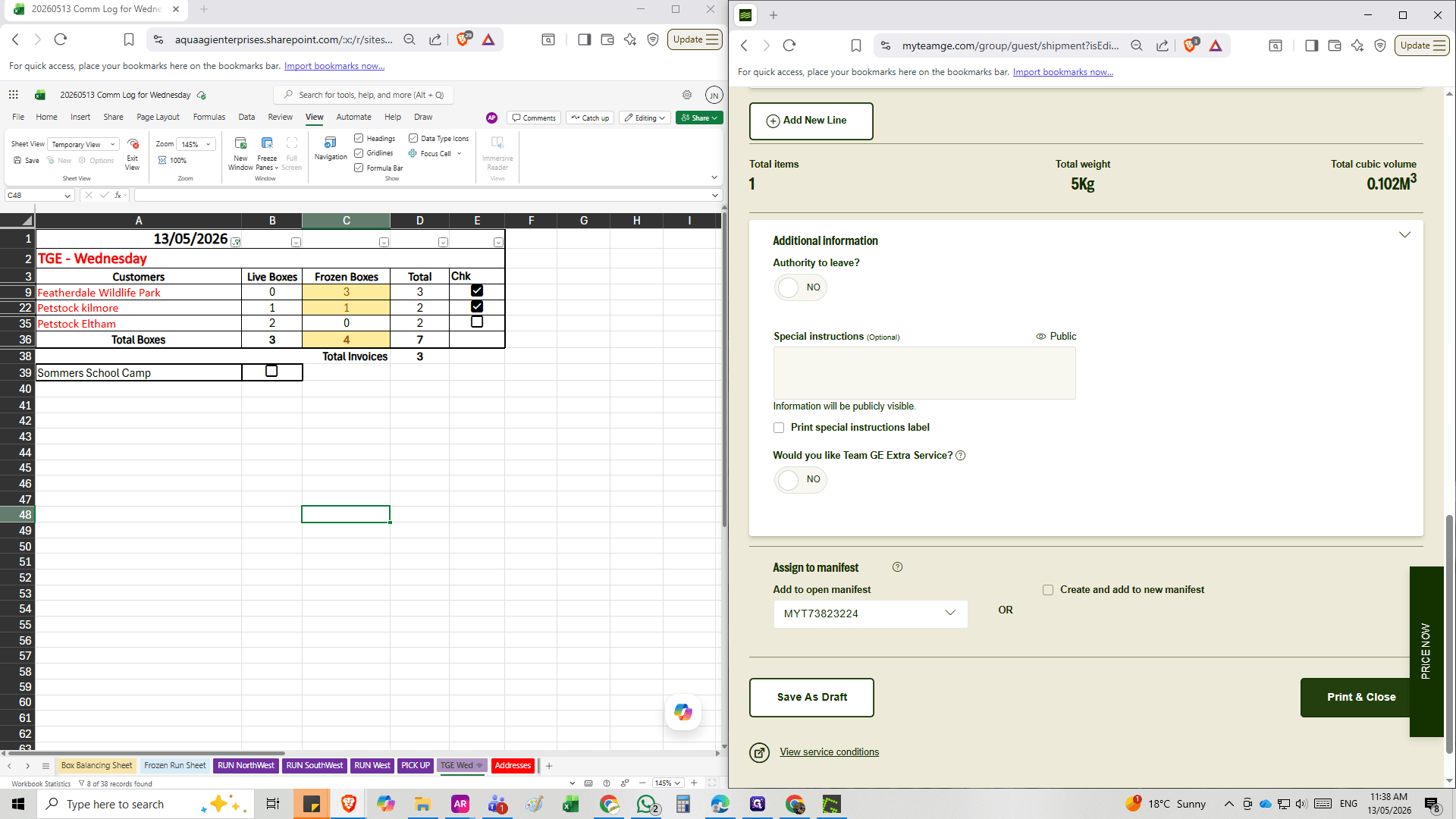1456x819 pixels.
Task: Tick the Sommers School Camp checkbox
Action: click(x=271, y=372)
